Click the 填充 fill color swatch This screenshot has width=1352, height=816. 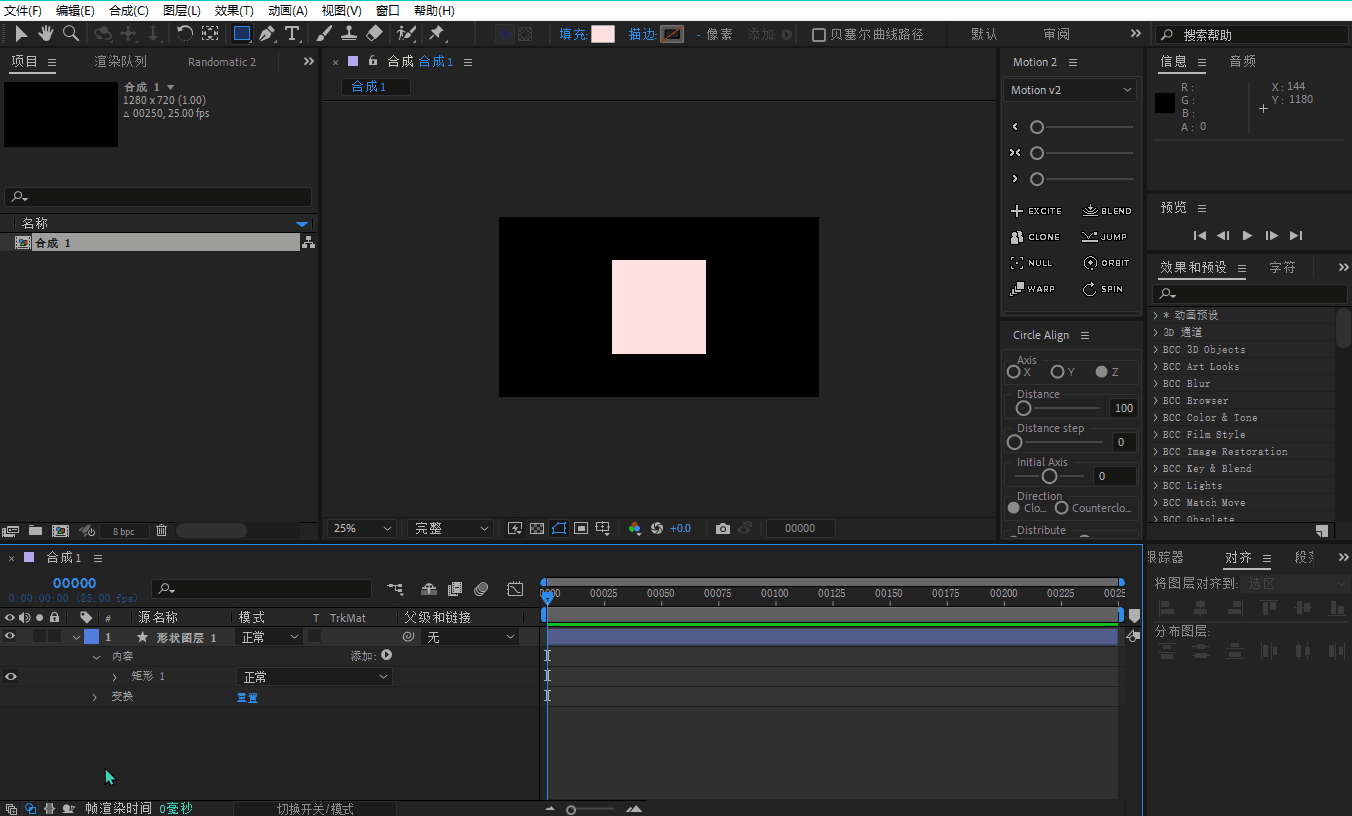(x=603, y=34)
